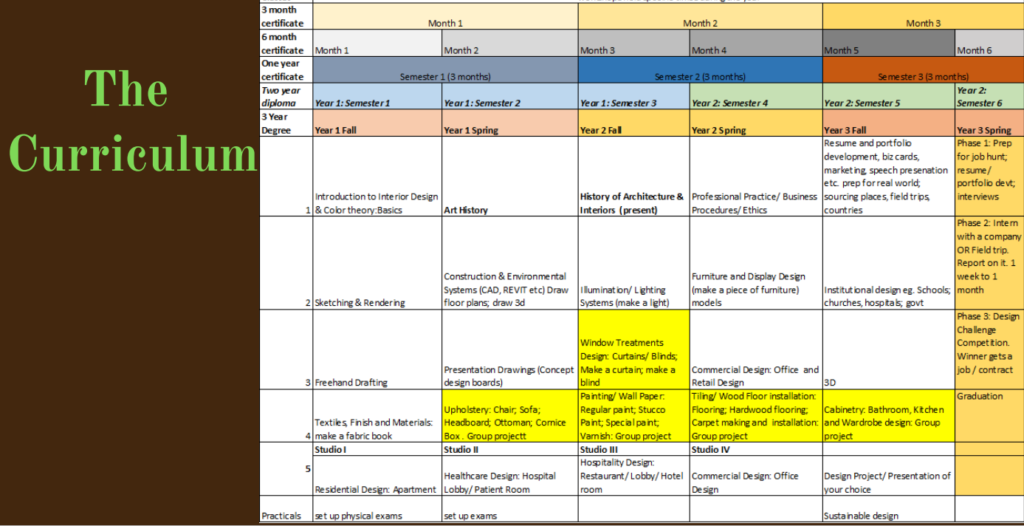
Task: Select the 'Studio IV' heading cell
Action: click(x=755, y=449)
